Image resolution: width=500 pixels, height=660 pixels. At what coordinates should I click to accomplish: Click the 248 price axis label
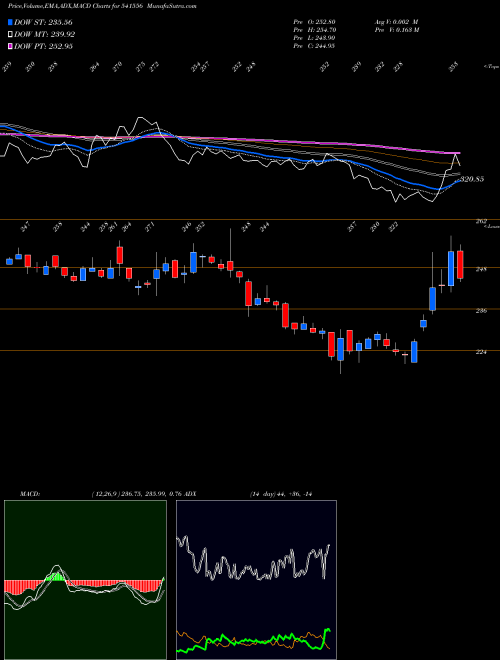click(x=481, y=269)
